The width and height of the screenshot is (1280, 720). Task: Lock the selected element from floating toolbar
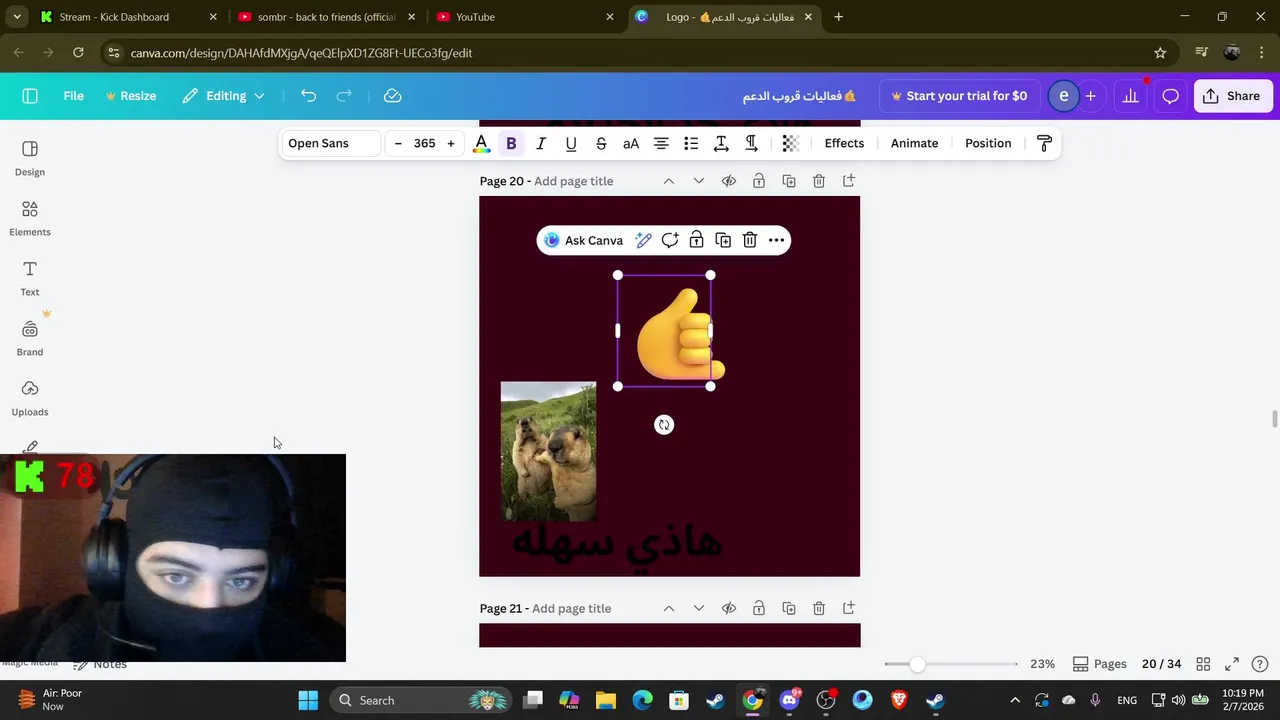[x=697, y=240]
